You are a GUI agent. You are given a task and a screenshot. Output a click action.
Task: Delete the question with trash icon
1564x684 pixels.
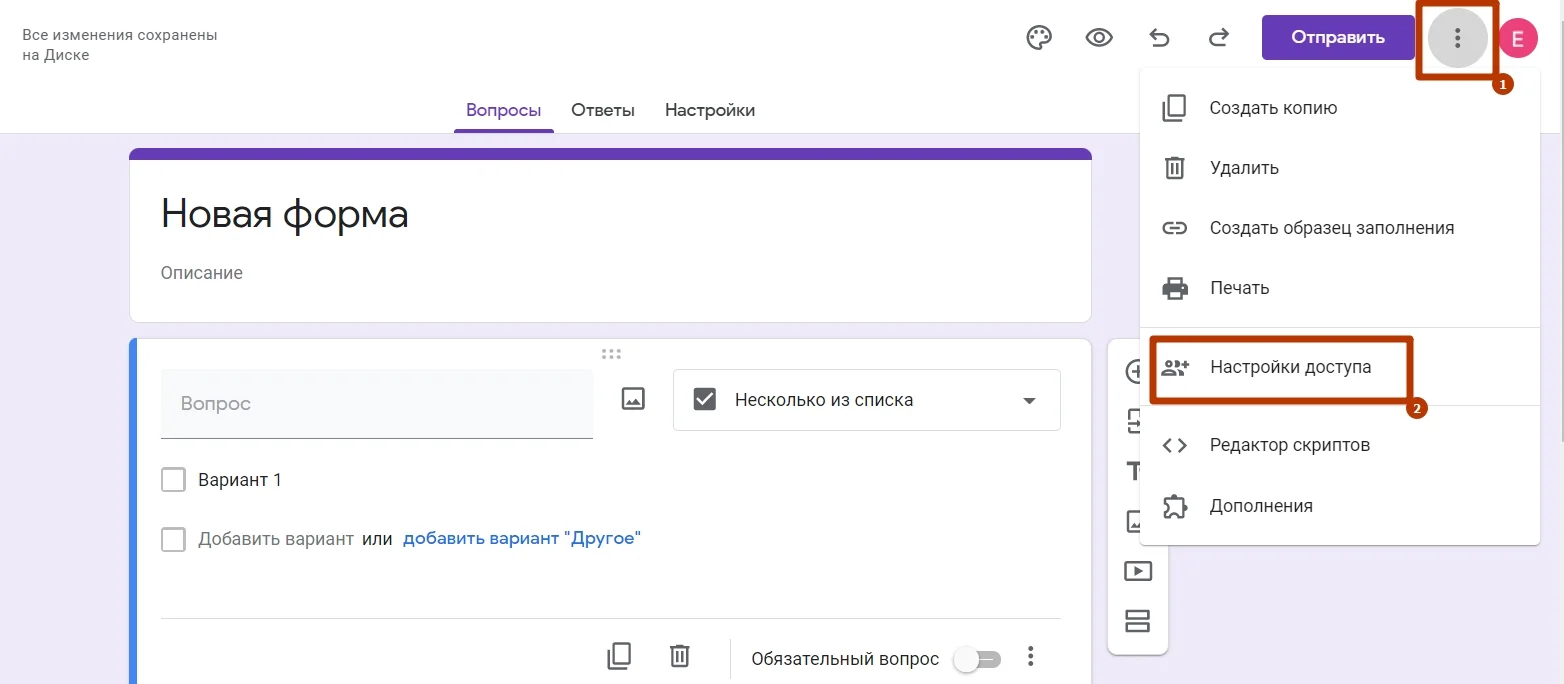679,656
